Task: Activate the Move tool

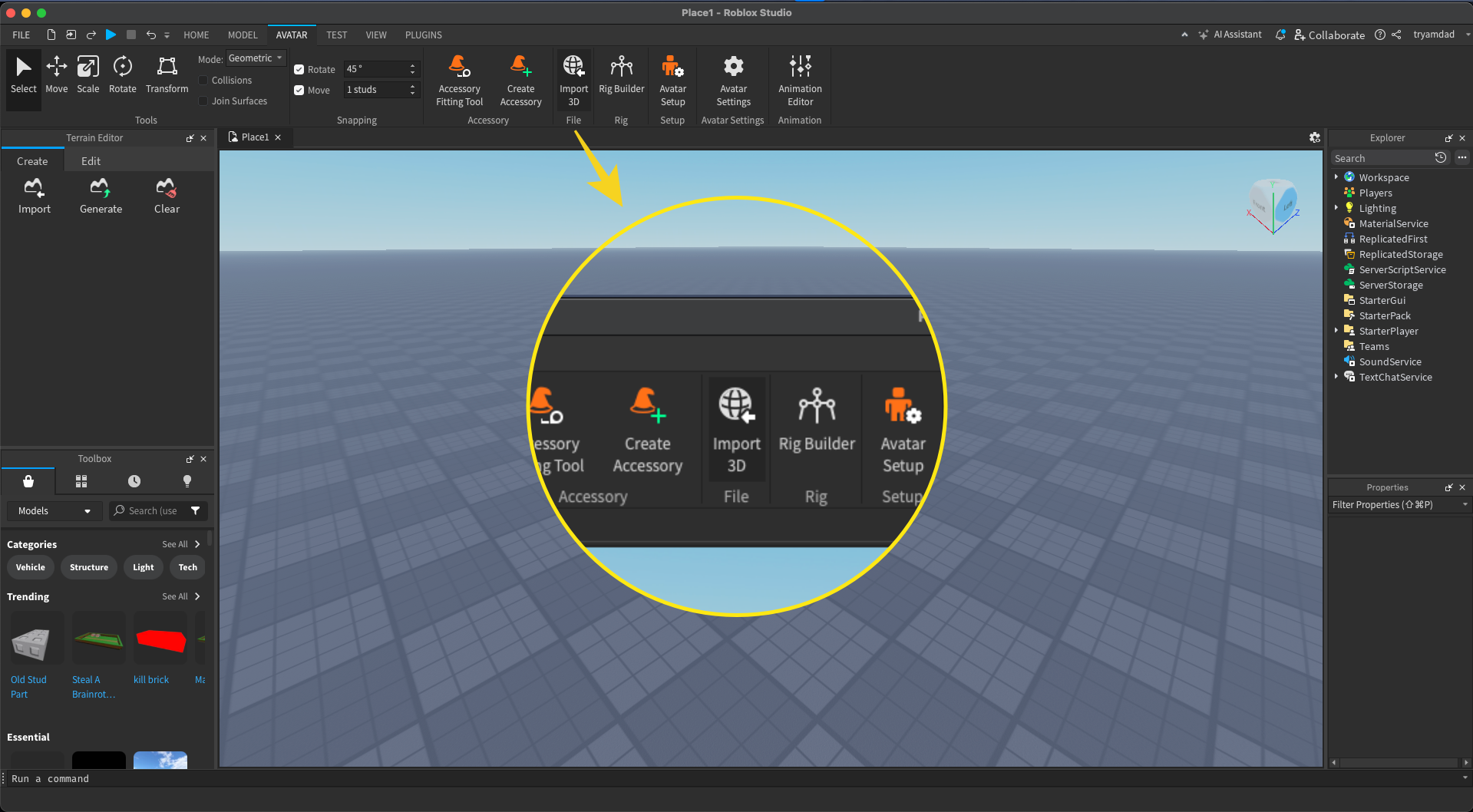Action: pyautogui.click(x=57, y=75)
